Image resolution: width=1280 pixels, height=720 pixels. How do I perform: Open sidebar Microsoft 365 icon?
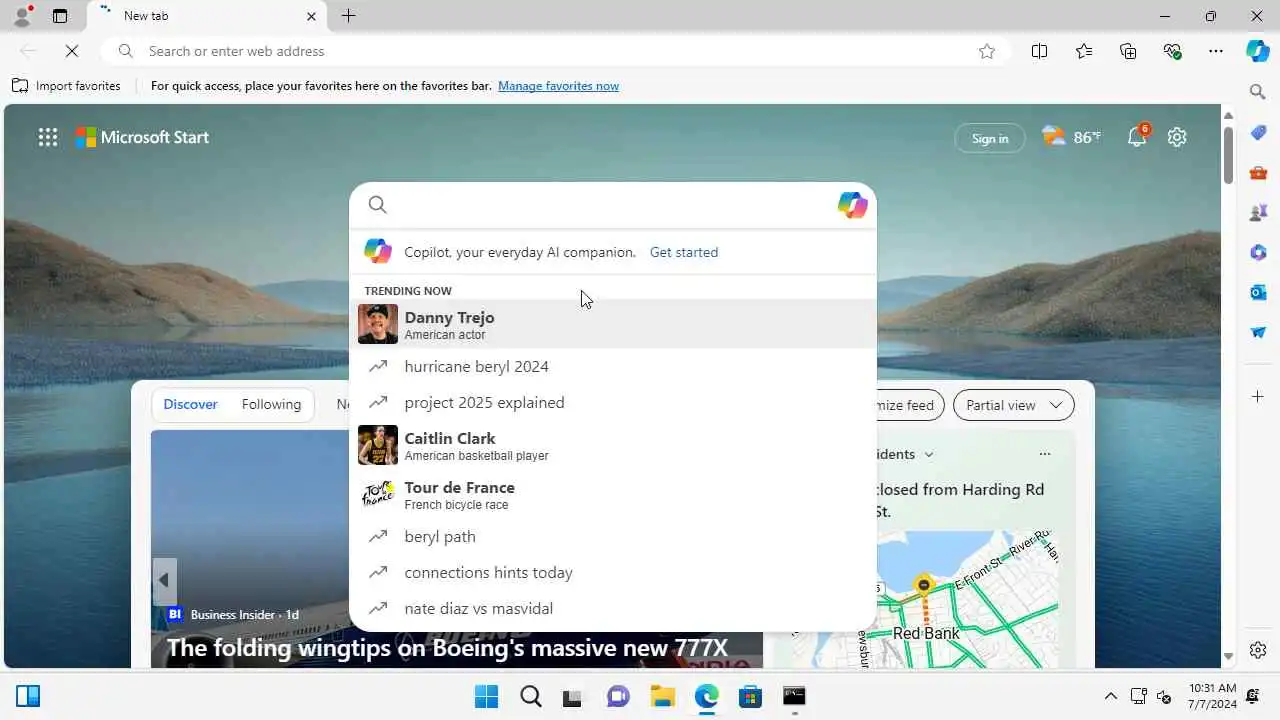pos(1258,252)
